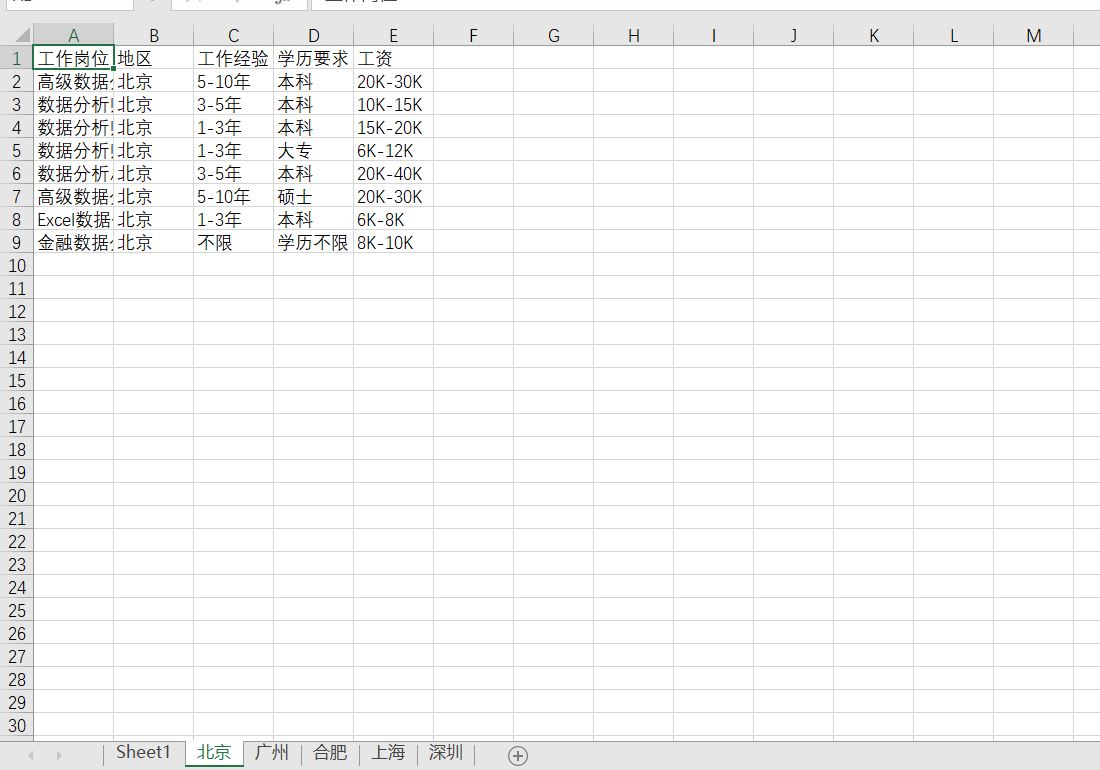Click cell A1 containing 工作岗位
The width and height of the screenshot is (1100, 770).
click(73, 58)
